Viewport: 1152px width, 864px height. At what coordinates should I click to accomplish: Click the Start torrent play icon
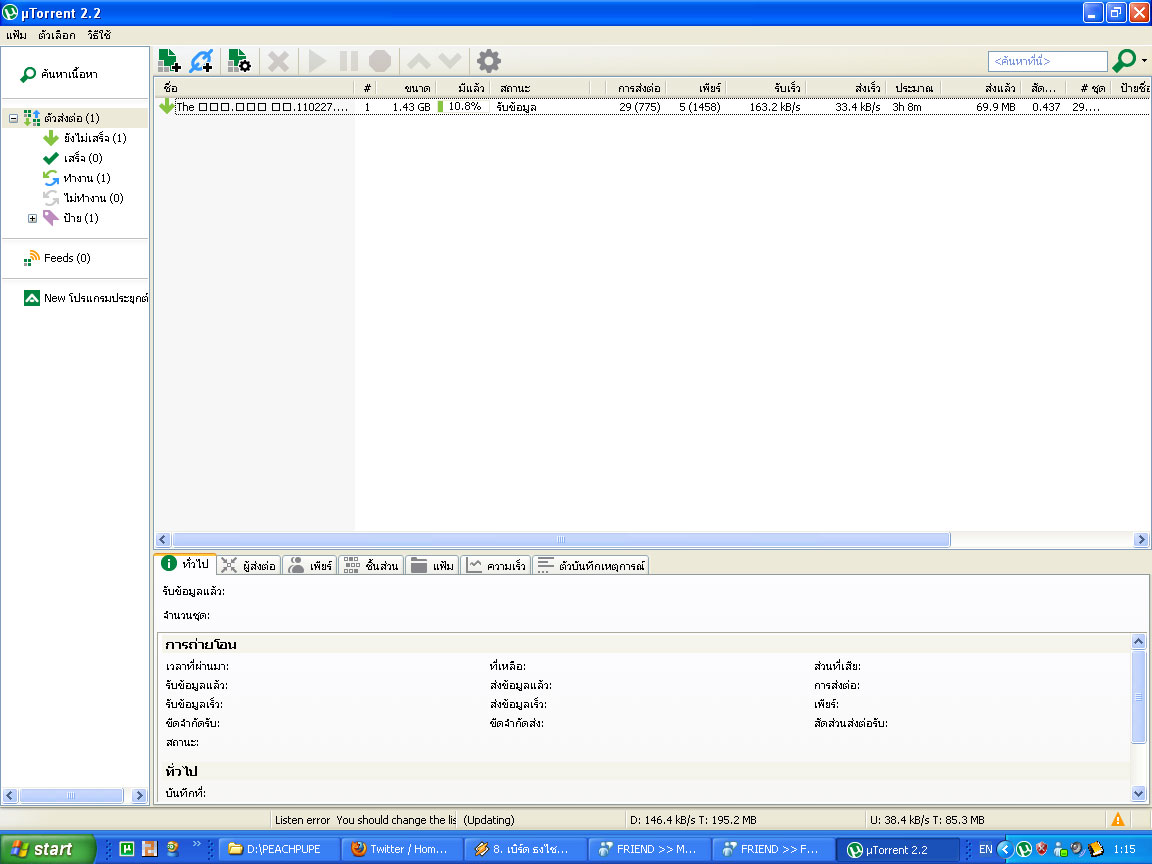tap(317, 61)
